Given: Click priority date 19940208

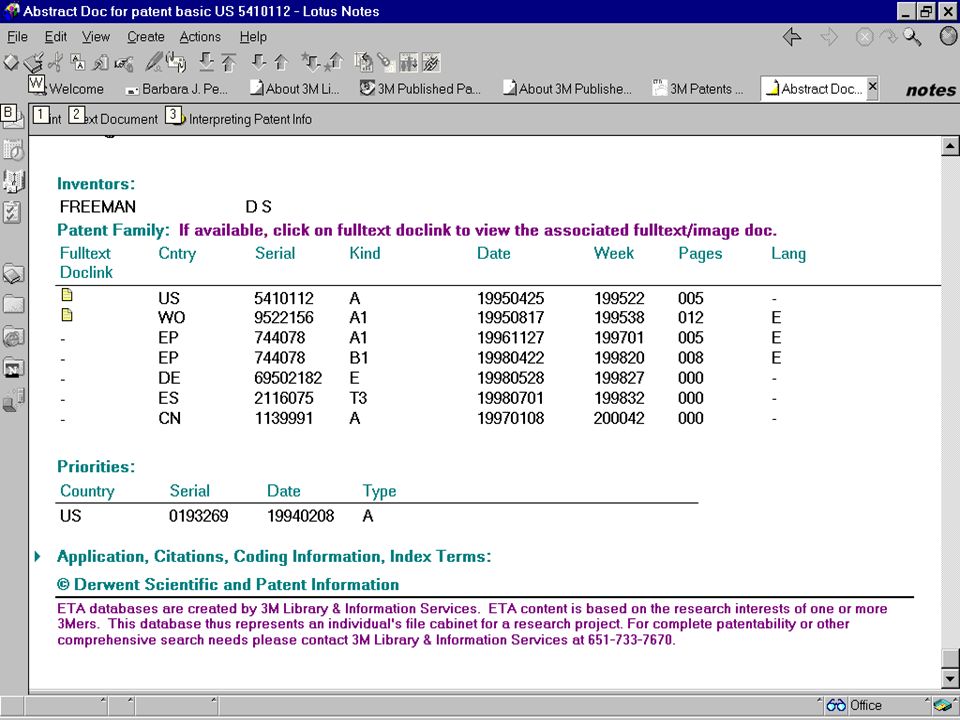Looking at the screenshot, I should click(301, 516).
